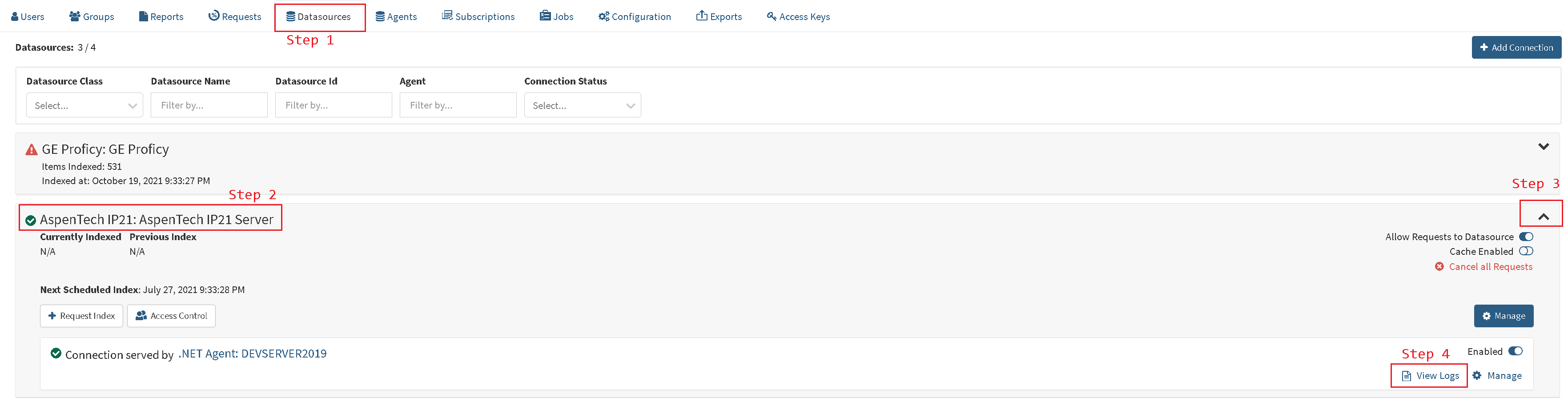Switch to the Jobs tab

[556, 16]
